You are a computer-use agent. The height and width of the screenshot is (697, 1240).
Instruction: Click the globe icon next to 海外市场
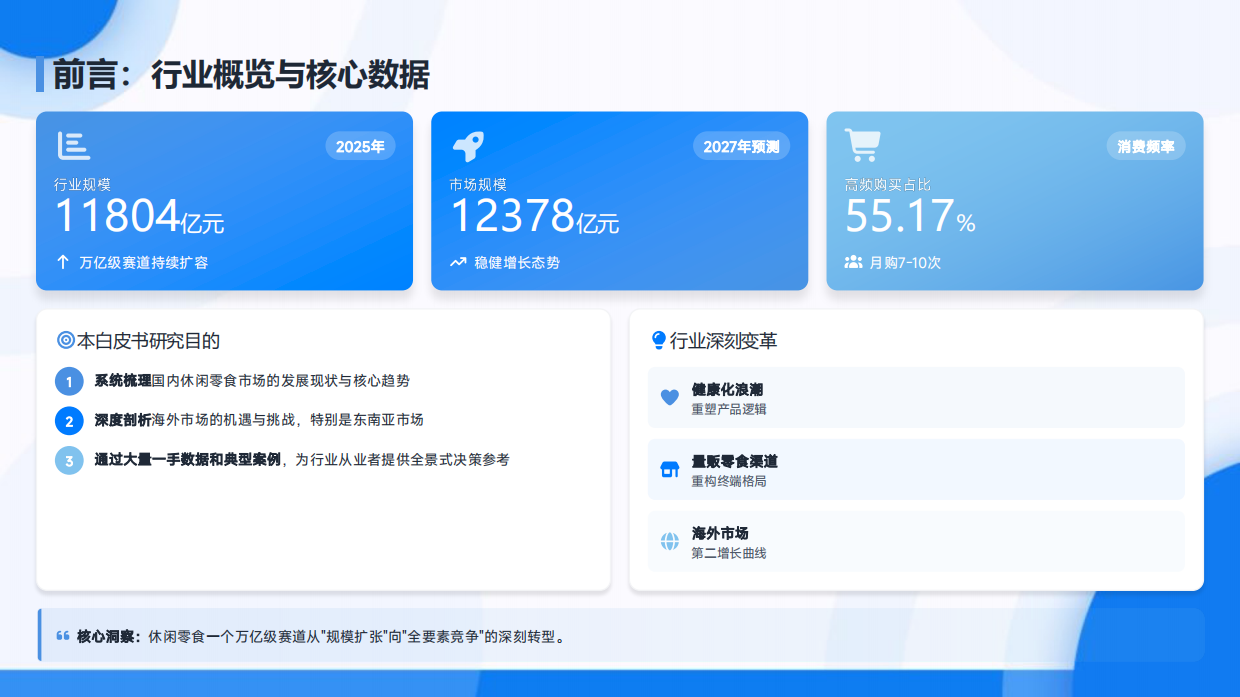(x=668, y=540)
